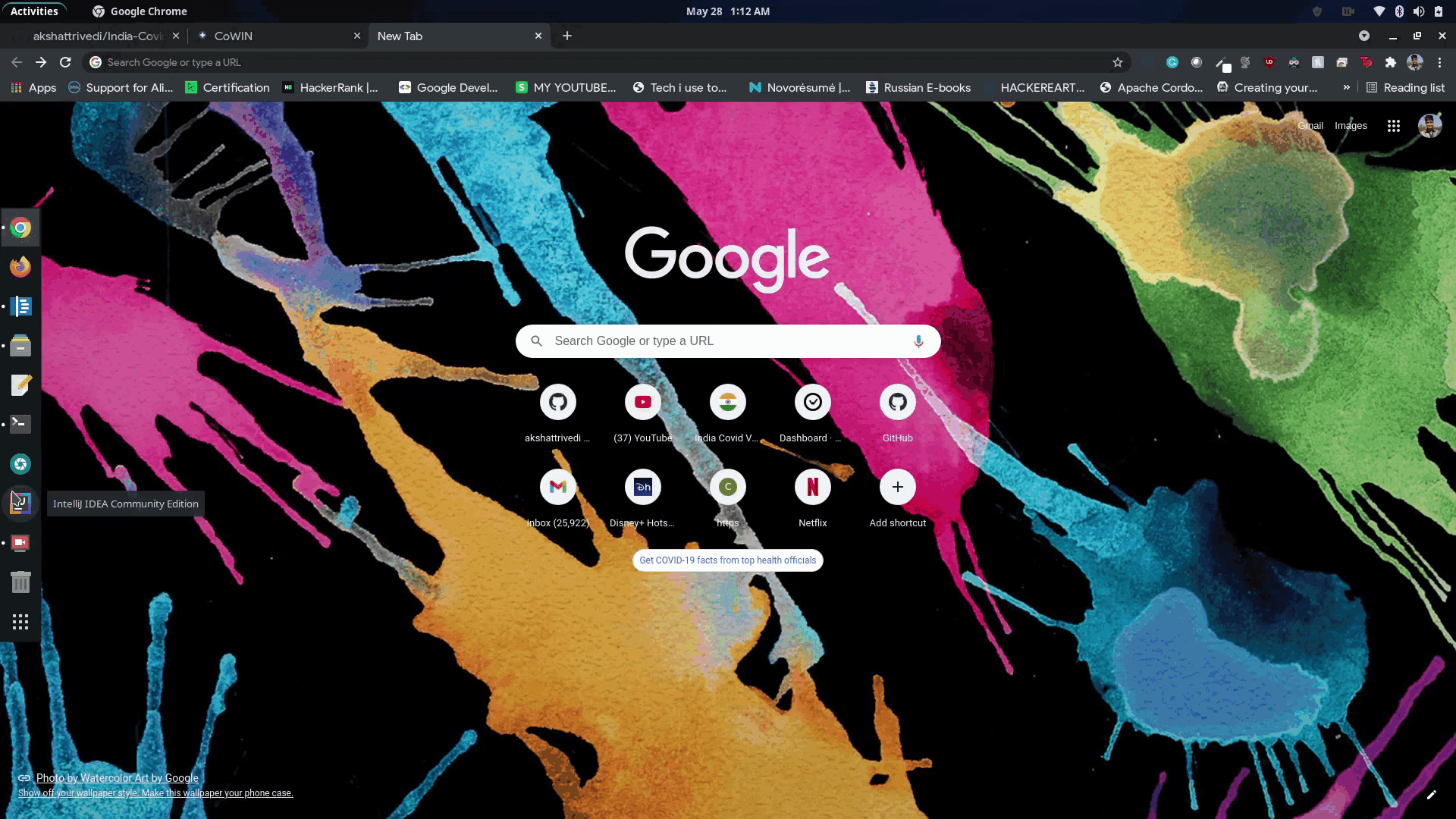Reload the current page
This screenshot has height=819, width=1456.
[65, 62]
